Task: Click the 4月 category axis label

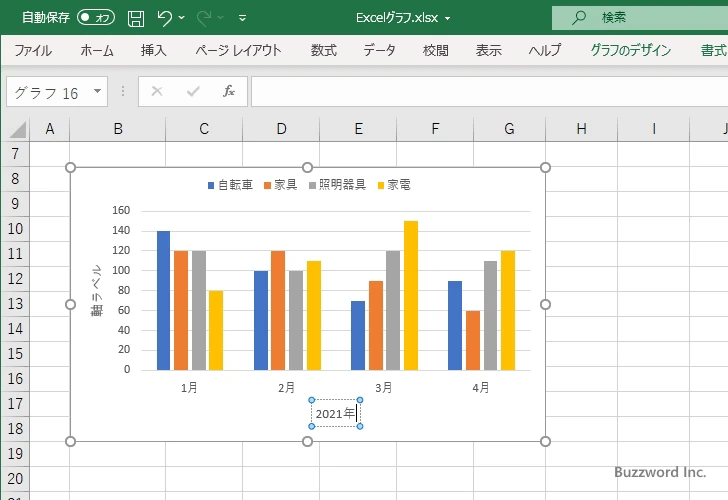Action: 481,388
